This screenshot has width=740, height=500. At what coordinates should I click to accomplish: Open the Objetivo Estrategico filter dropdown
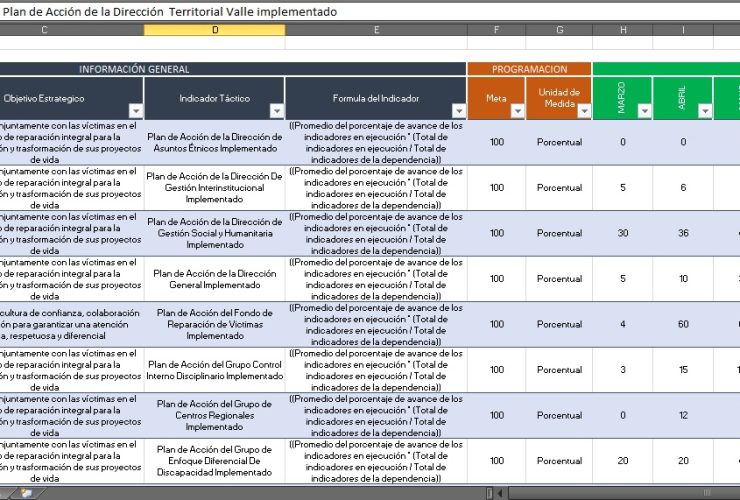136,111
